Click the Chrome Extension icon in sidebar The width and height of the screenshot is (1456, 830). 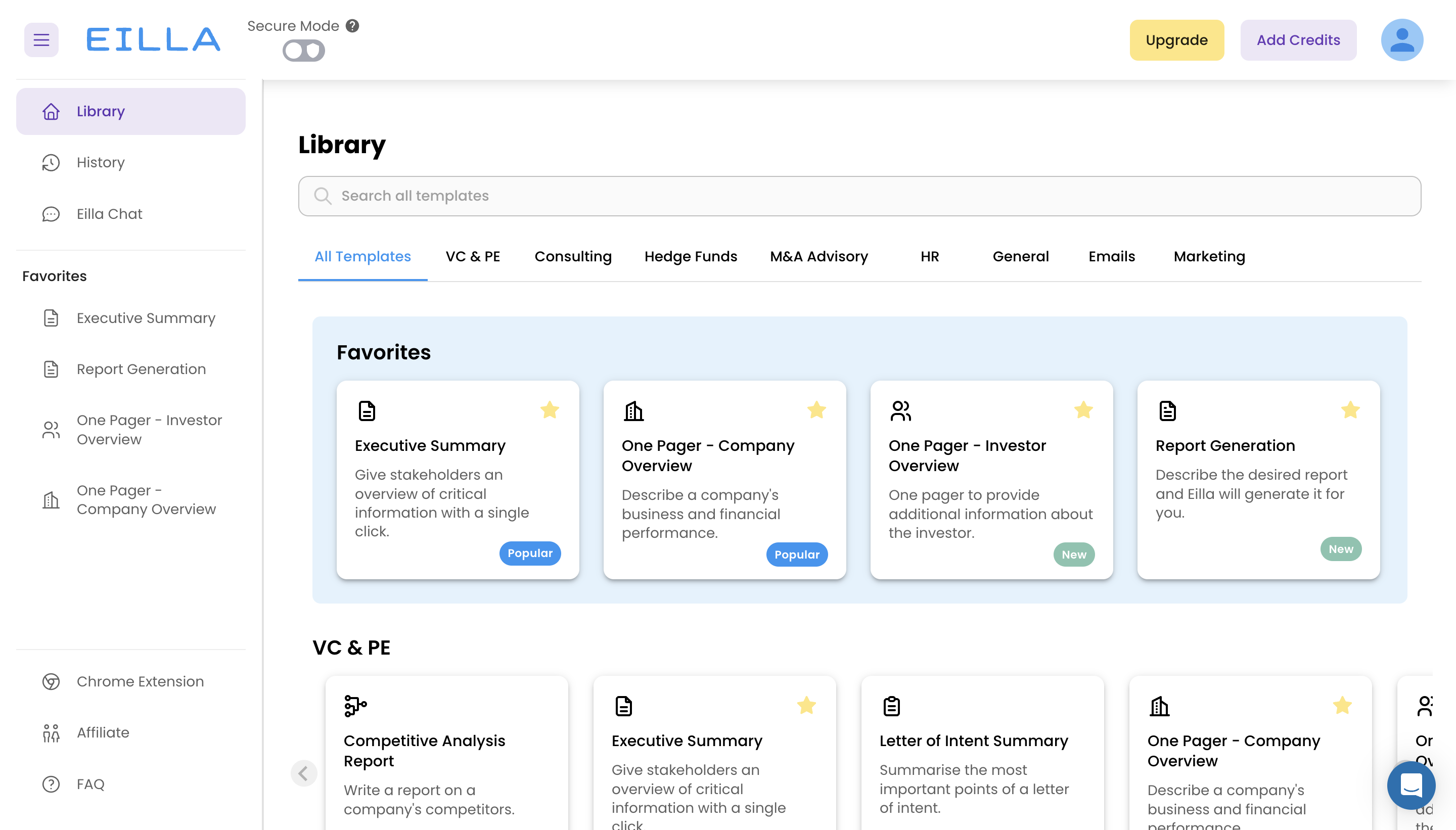click(51, 682)
